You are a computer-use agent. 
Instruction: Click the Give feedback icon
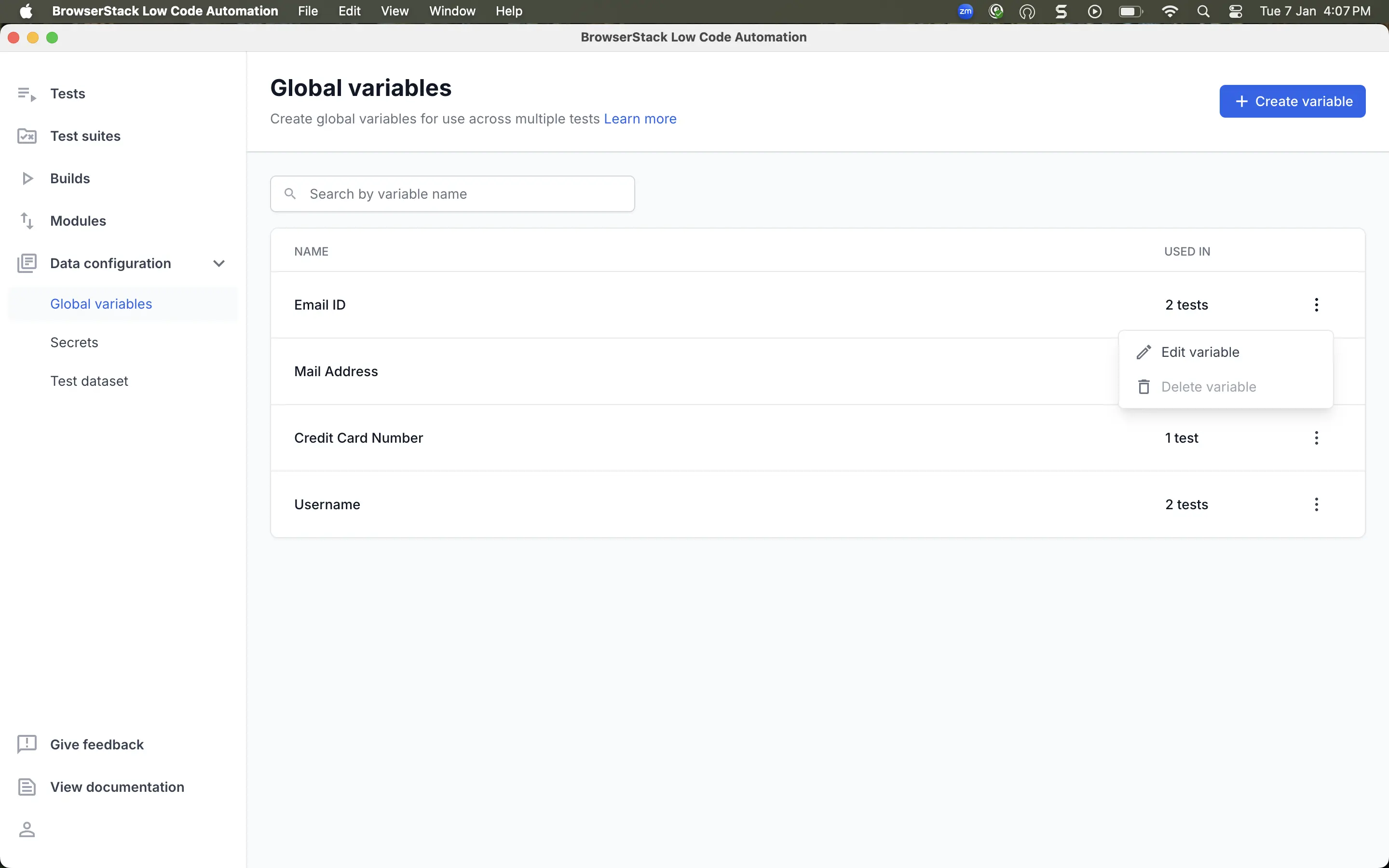27,745
